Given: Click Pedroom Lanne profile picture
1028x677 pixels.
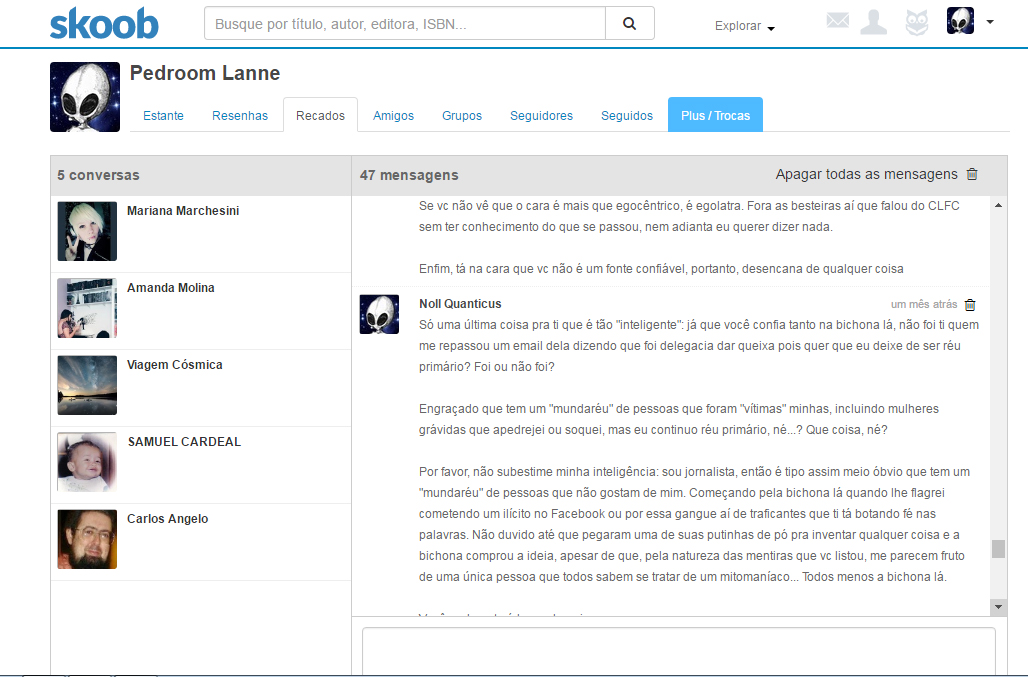Looking at the screenshot, I should pyautogui.click(x=85, y=97).
